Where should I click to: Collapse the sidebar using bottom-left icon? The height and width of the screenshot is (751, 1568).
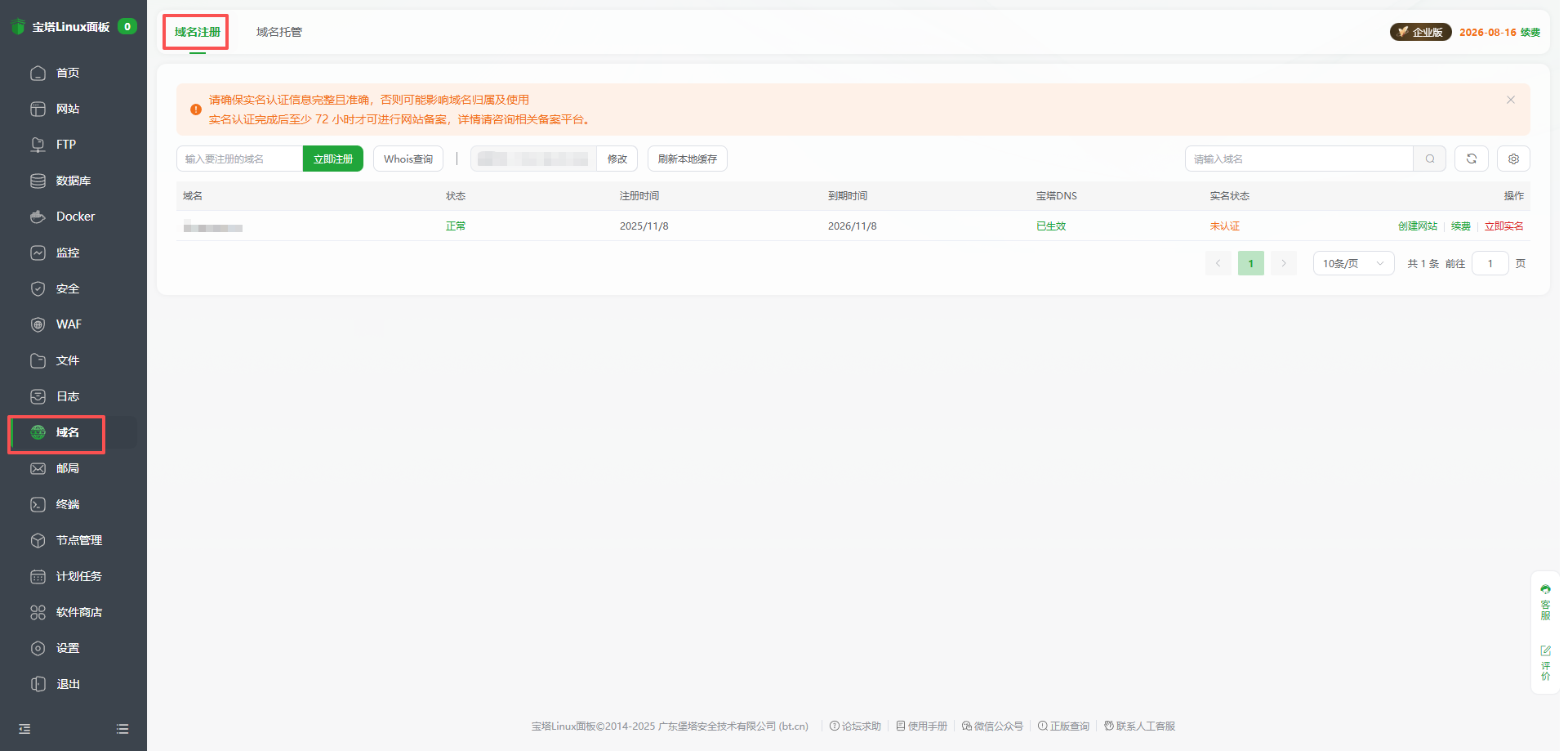(x=24, y=729)
